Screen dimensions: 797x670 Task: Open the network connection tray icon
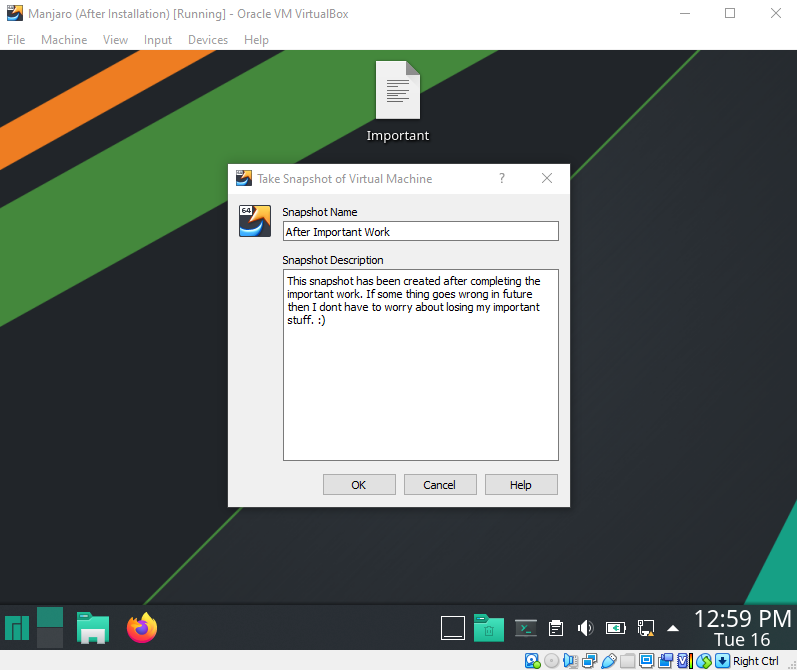(x=646, y=628)
